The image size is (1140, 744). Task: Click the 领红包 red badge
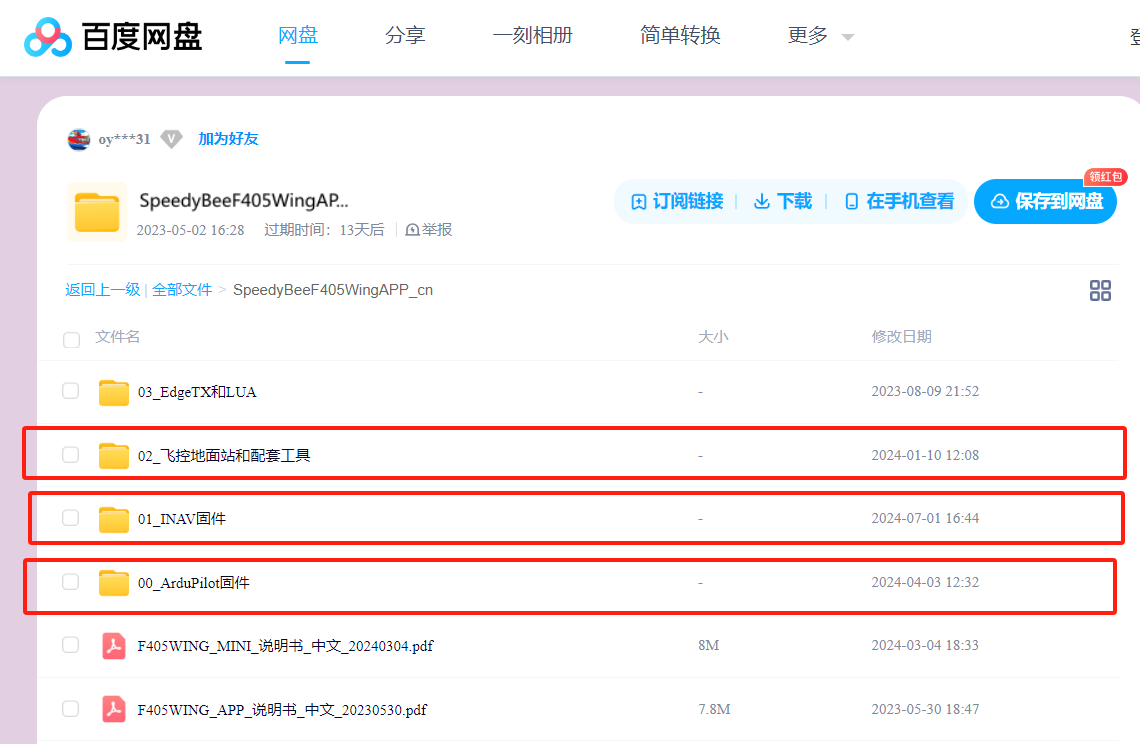(x=1105, y=177)
